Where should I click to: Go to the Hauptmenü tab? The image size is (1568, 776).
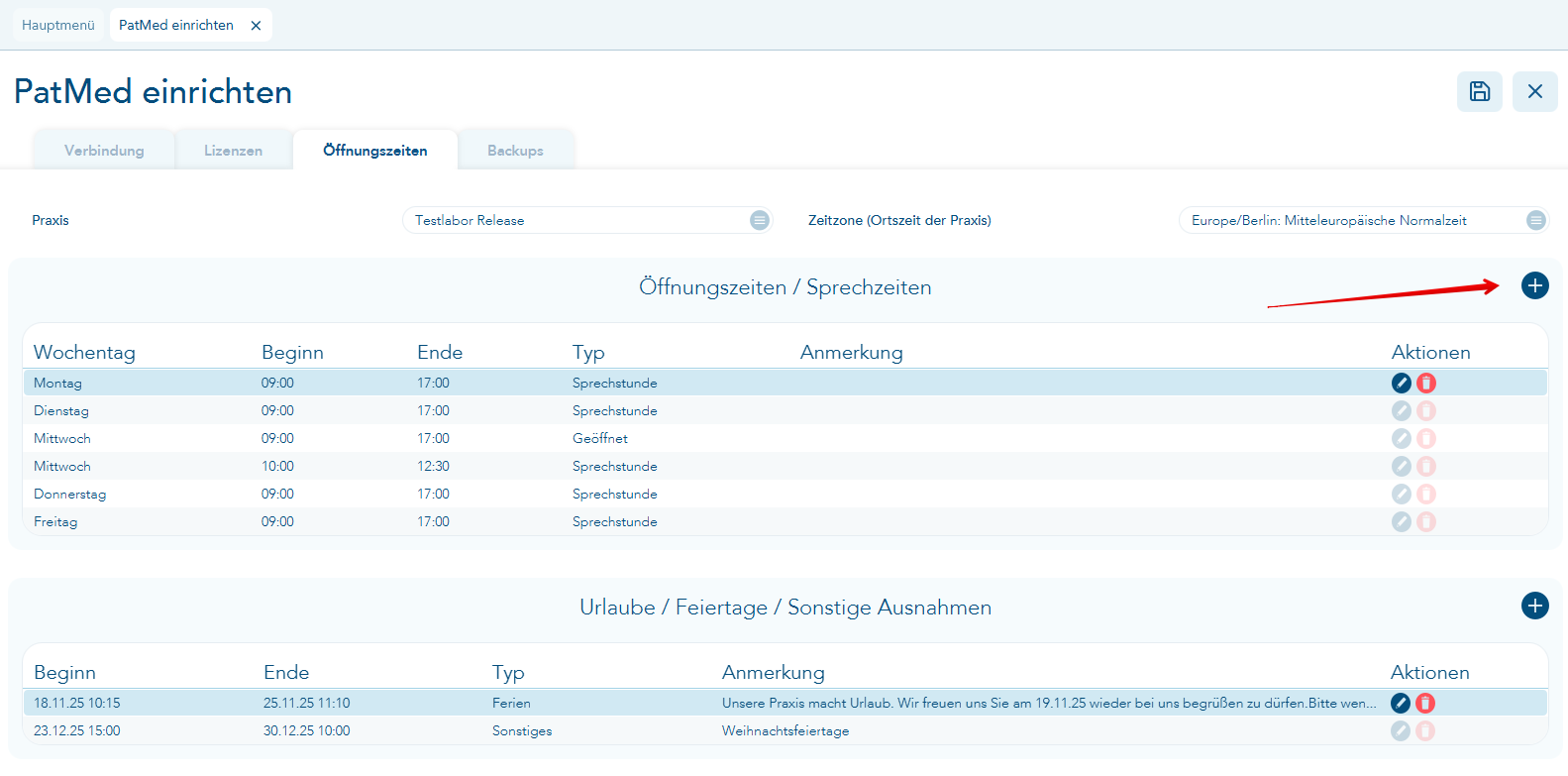(58, 26)
